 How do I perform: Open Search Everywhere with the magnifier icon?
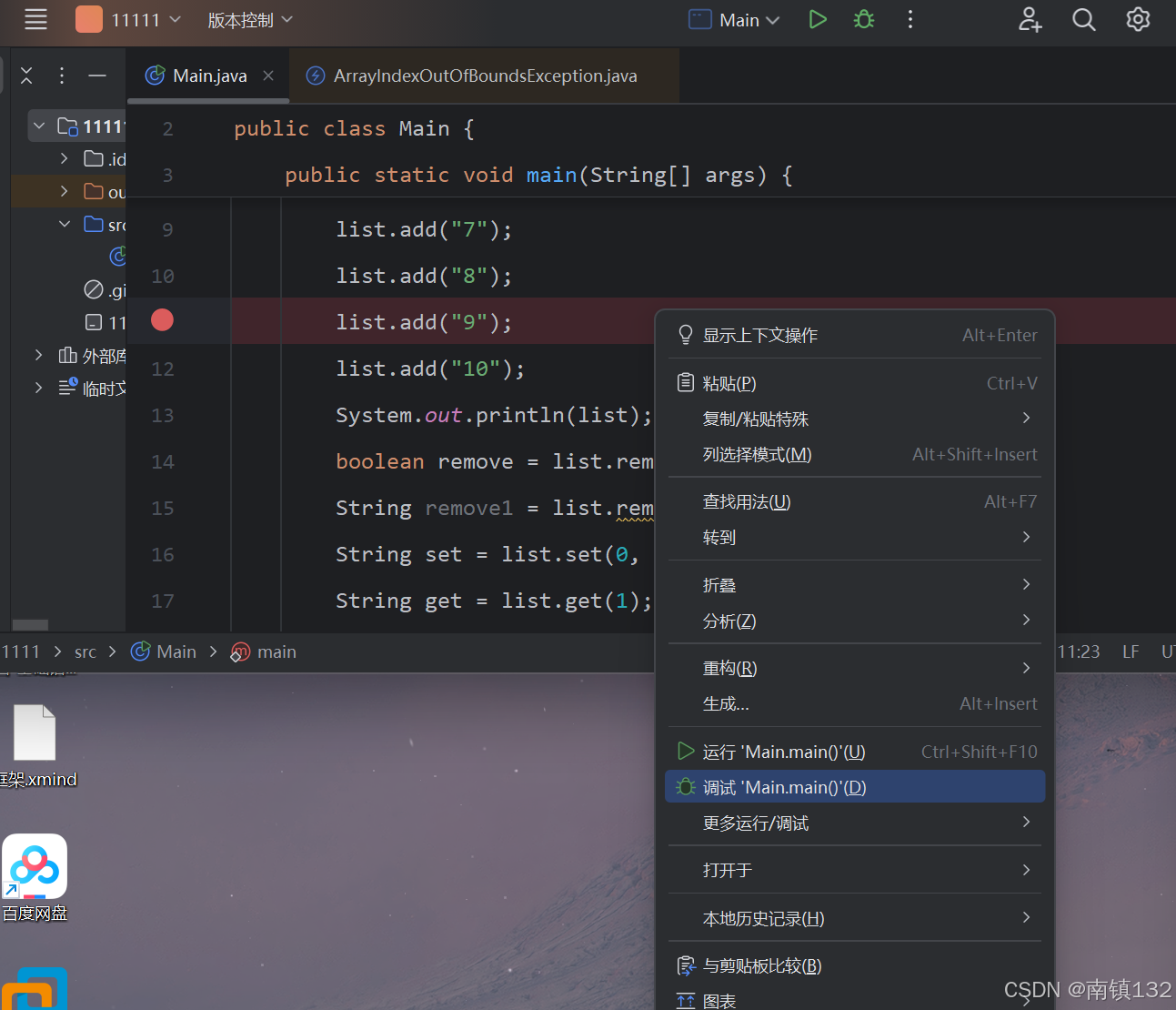point(1083,18)
